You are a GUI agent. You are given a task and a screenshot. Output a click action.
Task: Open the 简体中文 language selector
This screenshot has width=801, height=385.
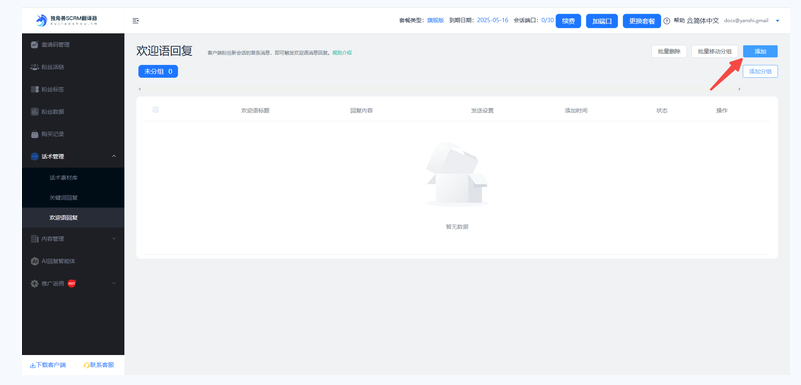point(703,21)
